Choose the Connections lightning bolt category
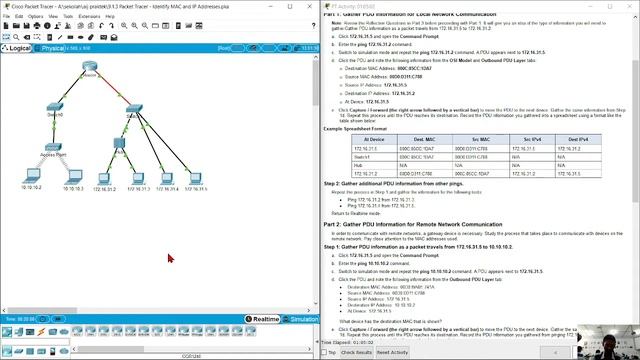Screen dimensions: 640x360 coord(41,332)
